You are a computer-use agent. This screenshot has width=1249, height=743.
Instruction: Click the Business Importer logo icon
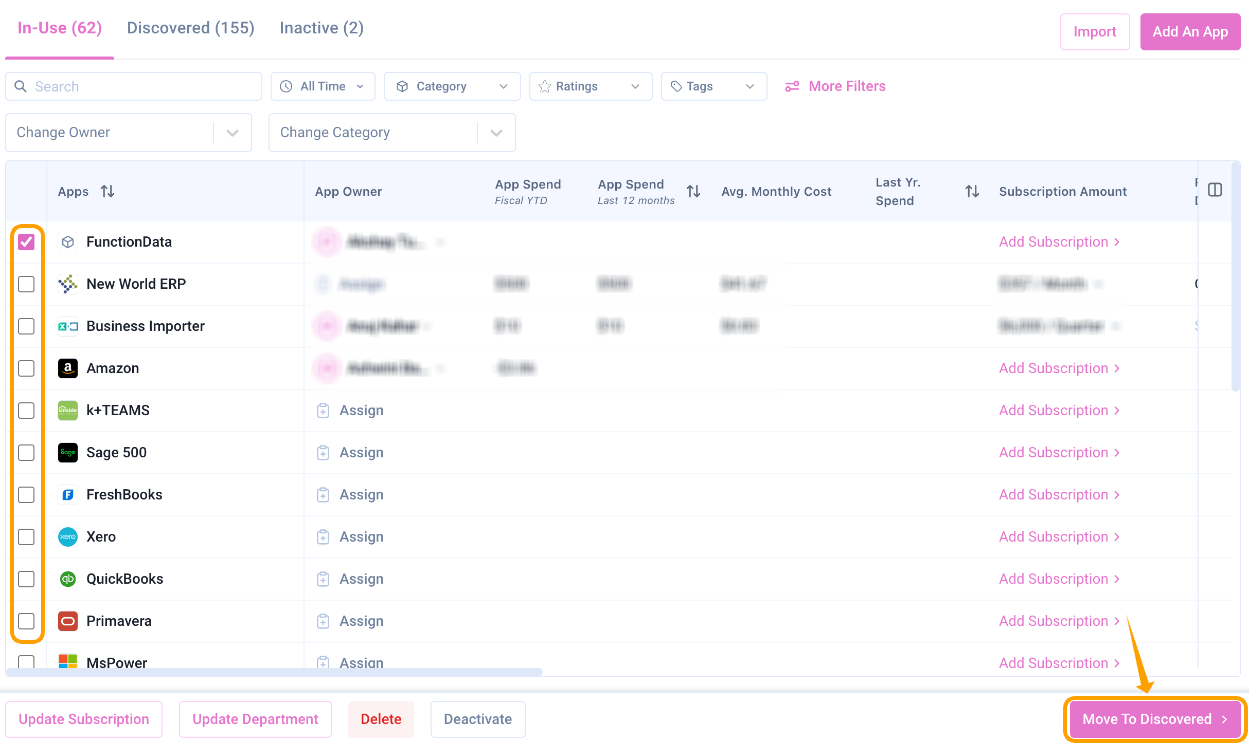point(68,326)
